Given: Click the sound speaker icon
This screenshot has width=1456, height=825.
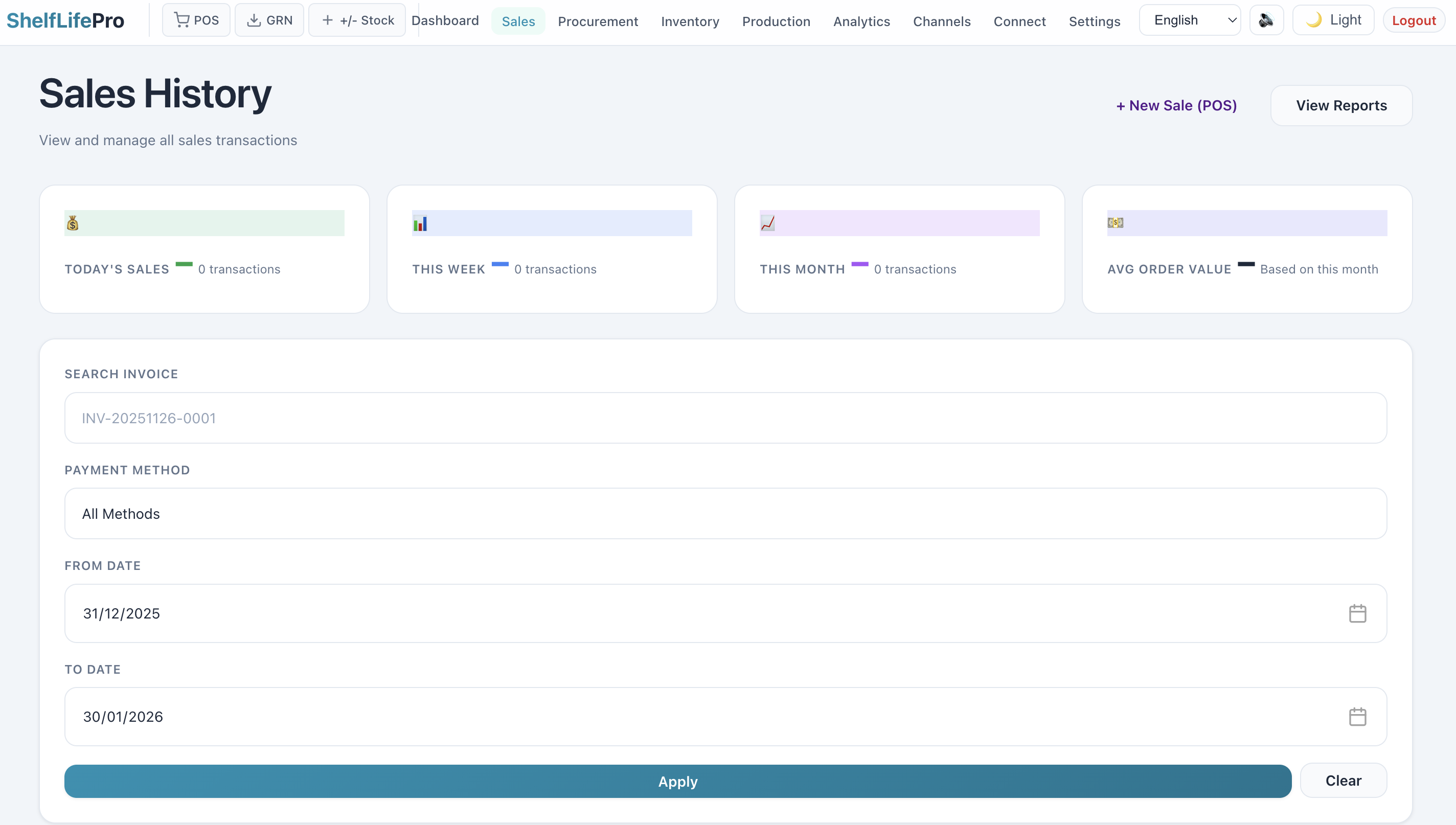Looking at the screenshot, I should coord(1266,20).
